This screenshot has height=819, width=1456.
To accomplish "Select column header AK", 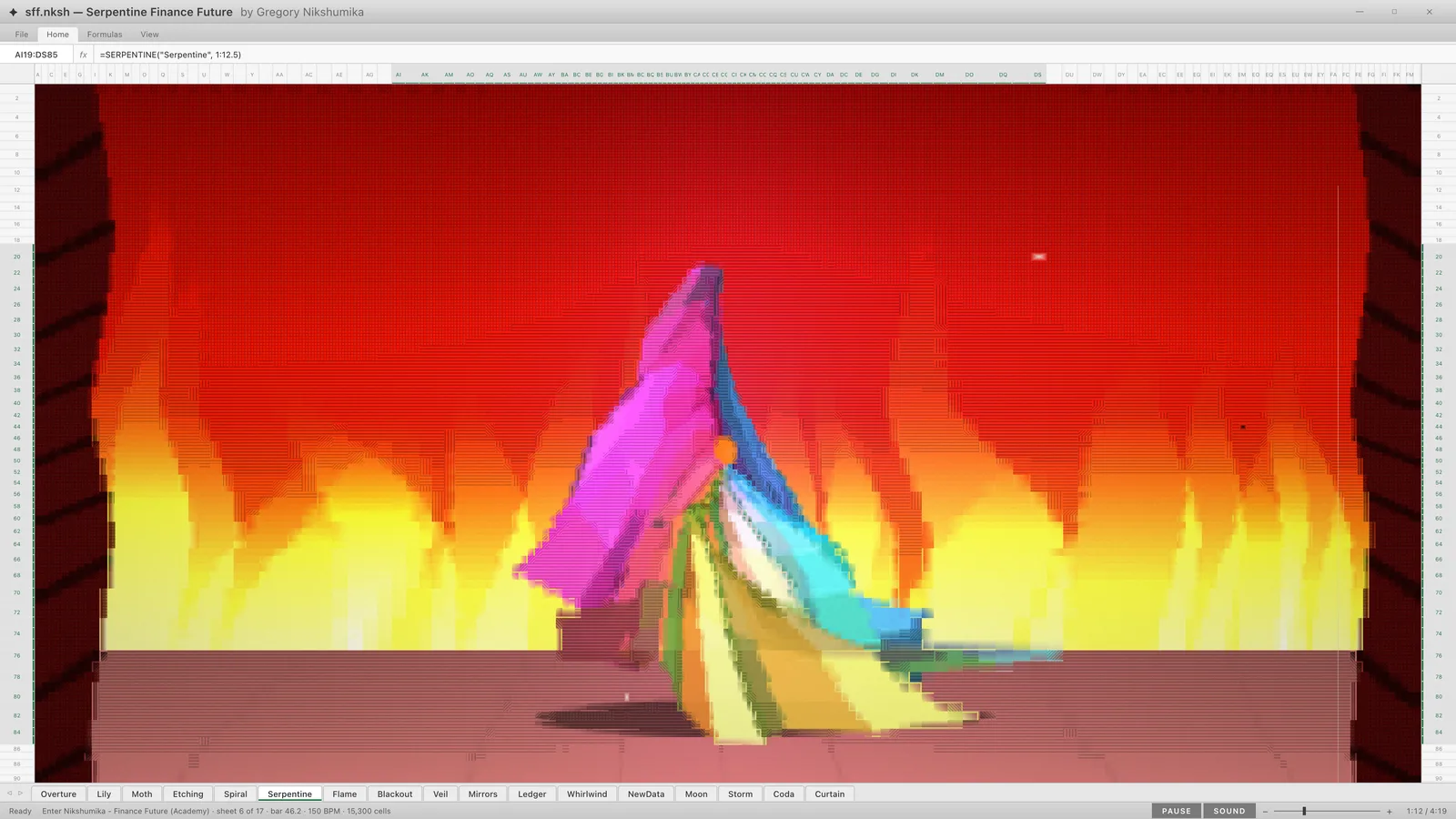I will 424,75.
